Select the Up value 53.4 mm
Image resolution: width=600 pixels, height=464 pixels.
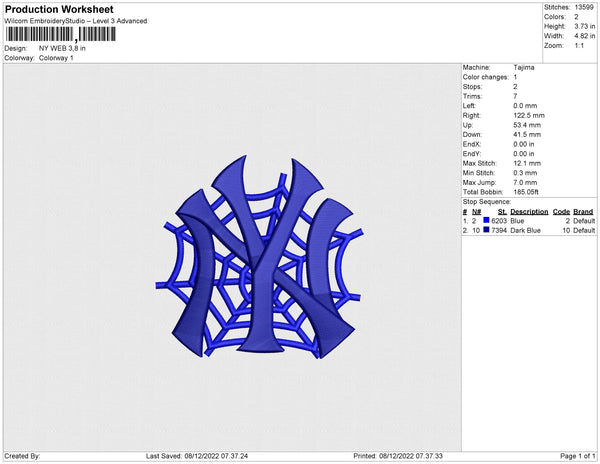coord(527,125)
